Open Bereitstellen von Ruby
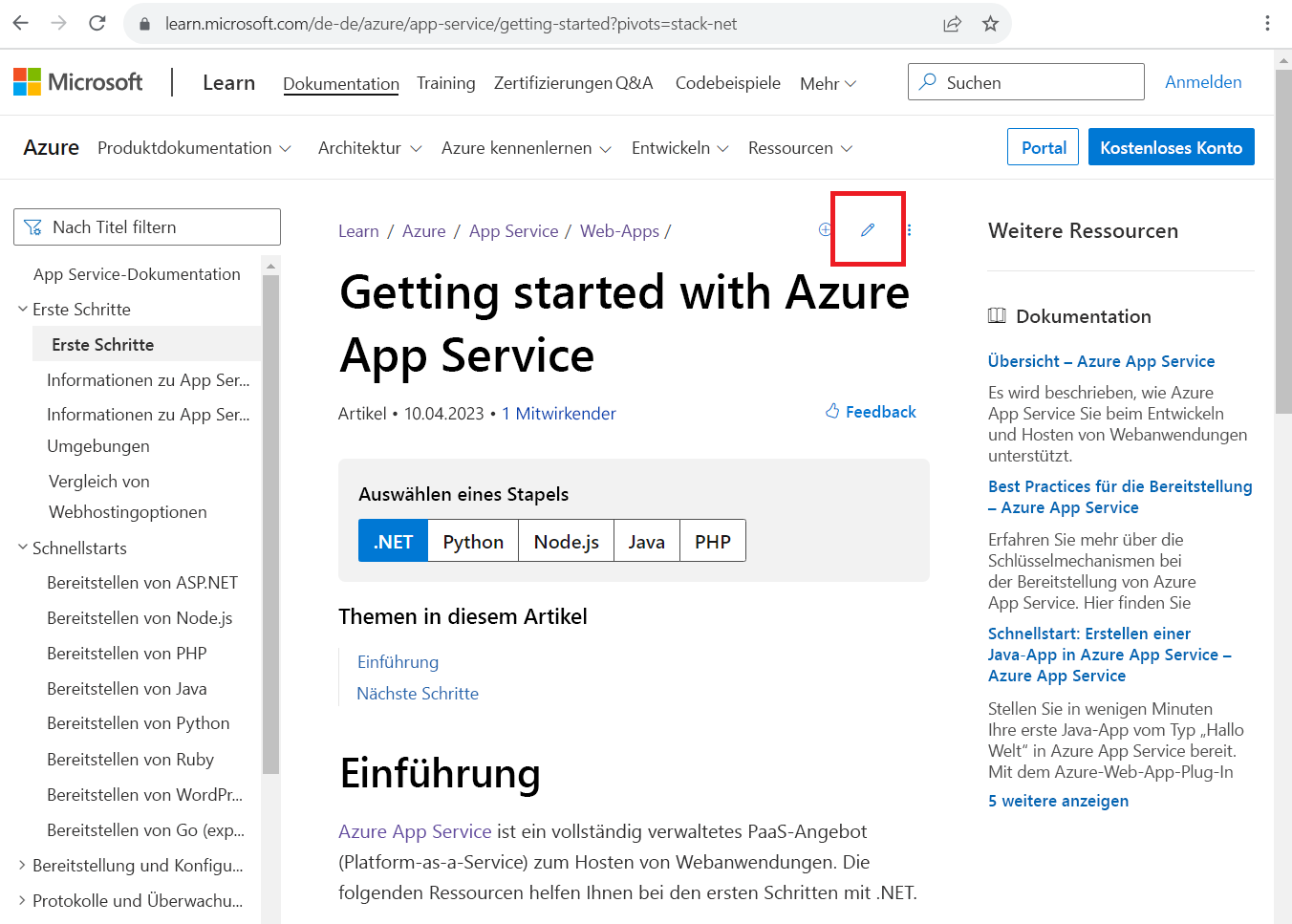Image resolution: width=1292 pixels, height=924 pixels. 130,760
